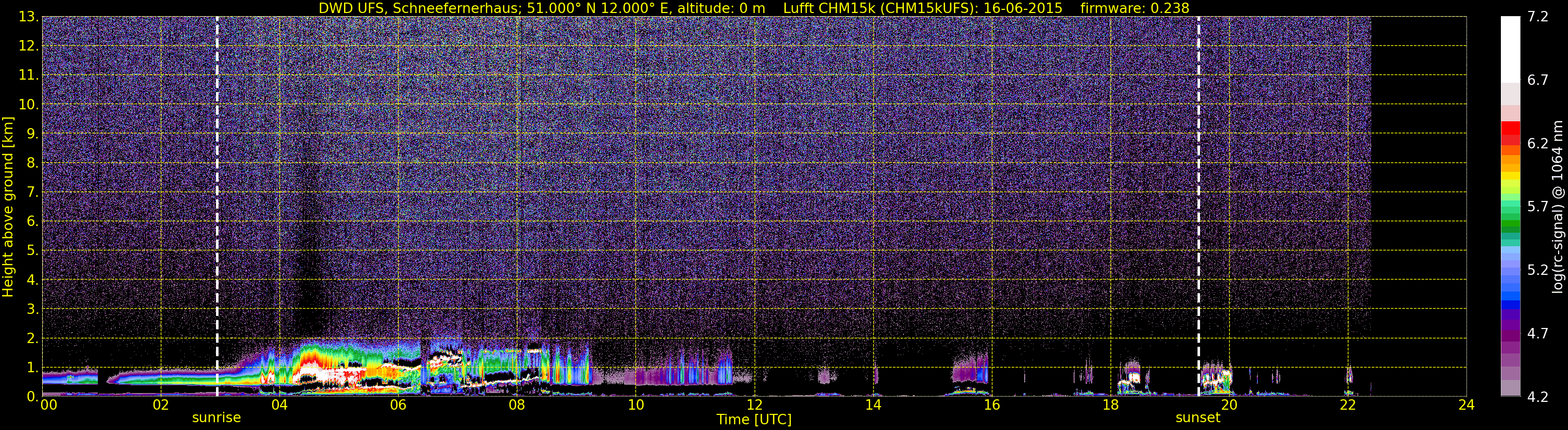Viewport: 1568px width, 430px height.
Task: Click the "9." tick on the height axis
Action: pos(33,134)
